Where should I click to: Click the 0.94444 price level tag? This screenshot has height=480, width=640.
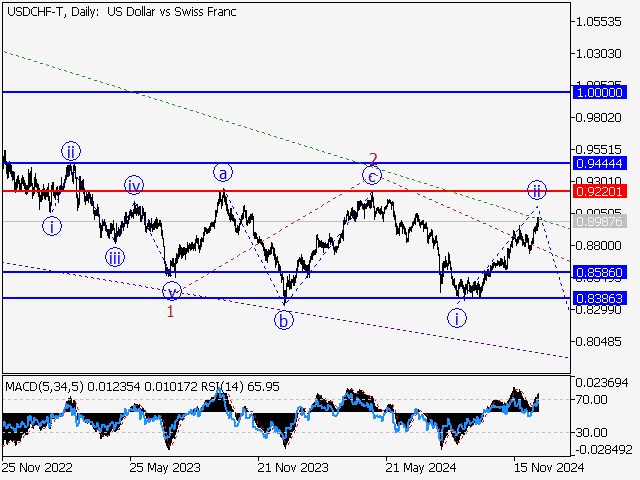click(x=601, y=162)
